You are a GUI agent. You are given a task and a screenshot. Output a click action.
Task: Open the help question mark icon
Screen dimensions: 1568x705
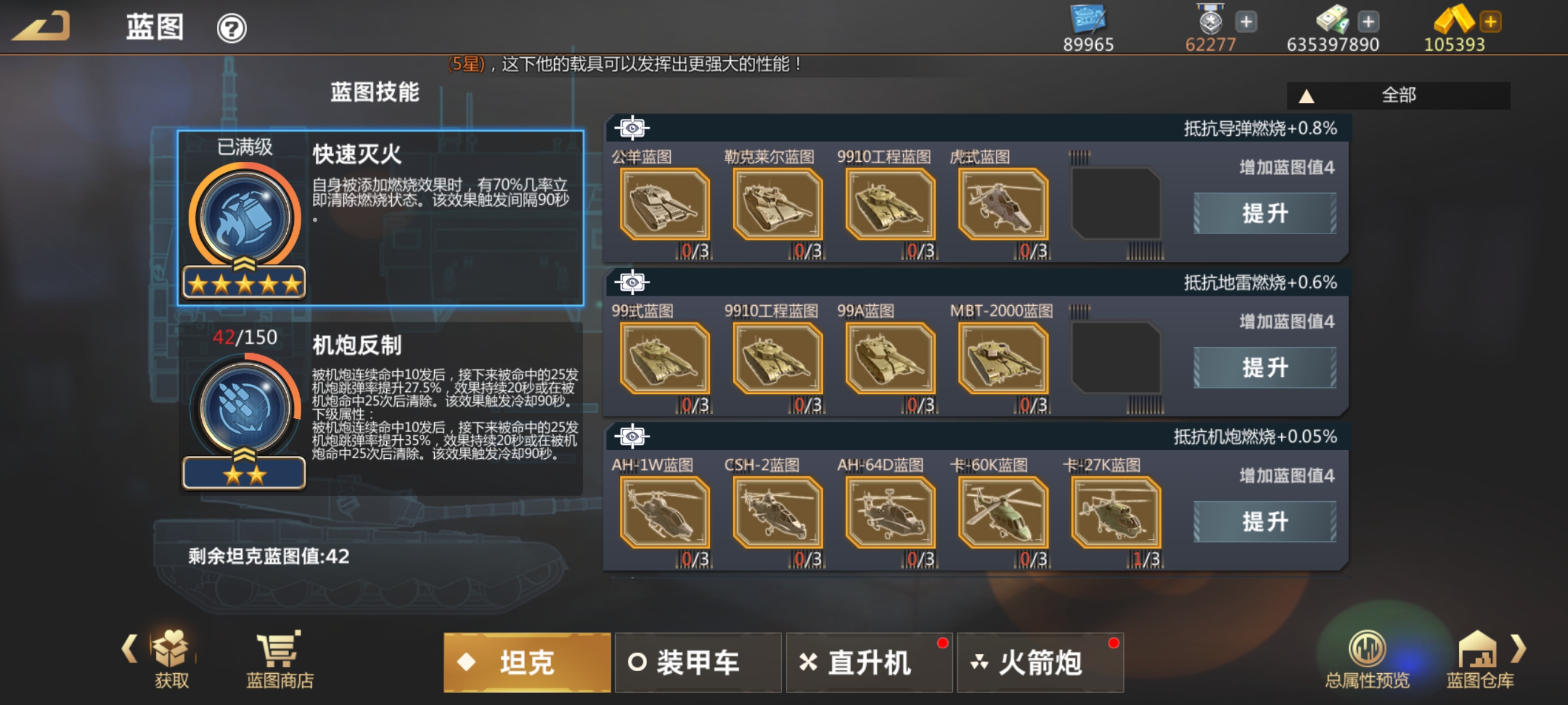[231, 28]
